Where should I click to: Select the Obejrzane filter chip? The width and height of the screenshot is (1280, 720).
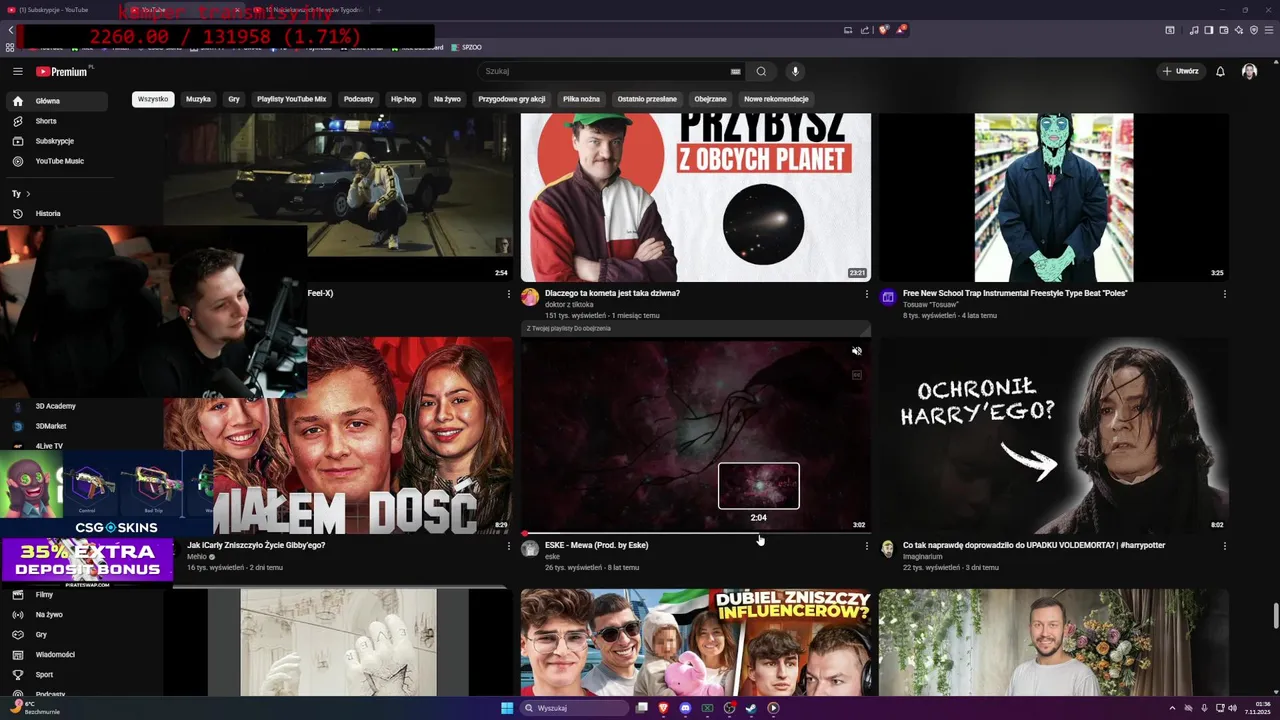click(x=710, y=99)
